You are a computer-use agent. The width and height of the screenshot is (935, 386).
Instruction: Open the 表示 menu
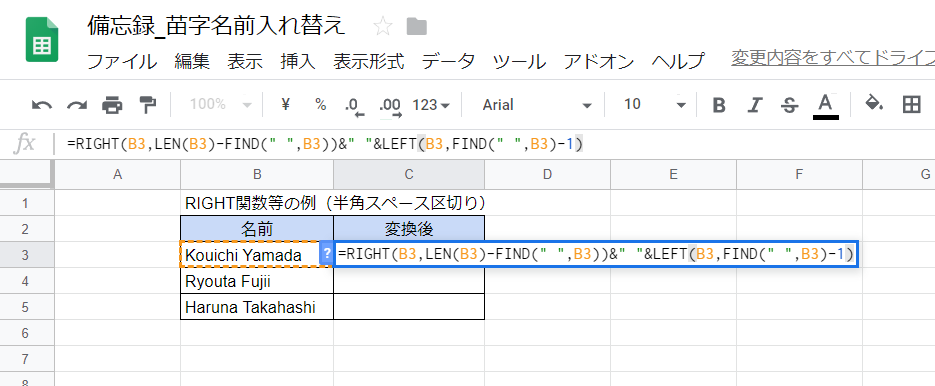244,61
